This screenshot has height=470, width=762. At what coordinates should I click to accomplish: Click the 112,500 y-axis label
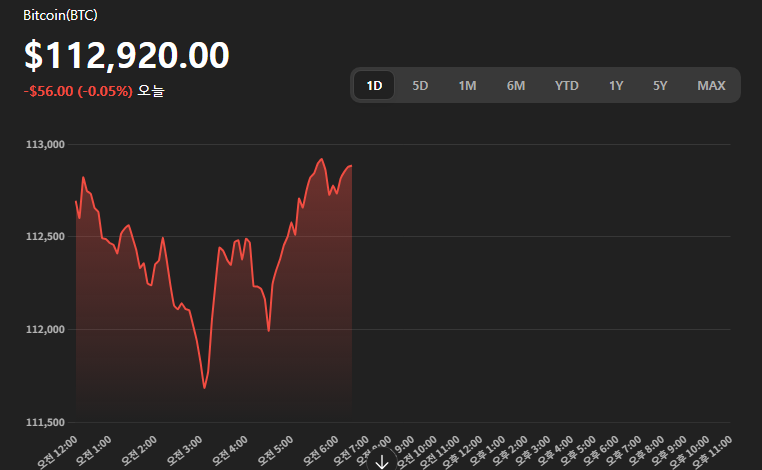coord(45,237)
